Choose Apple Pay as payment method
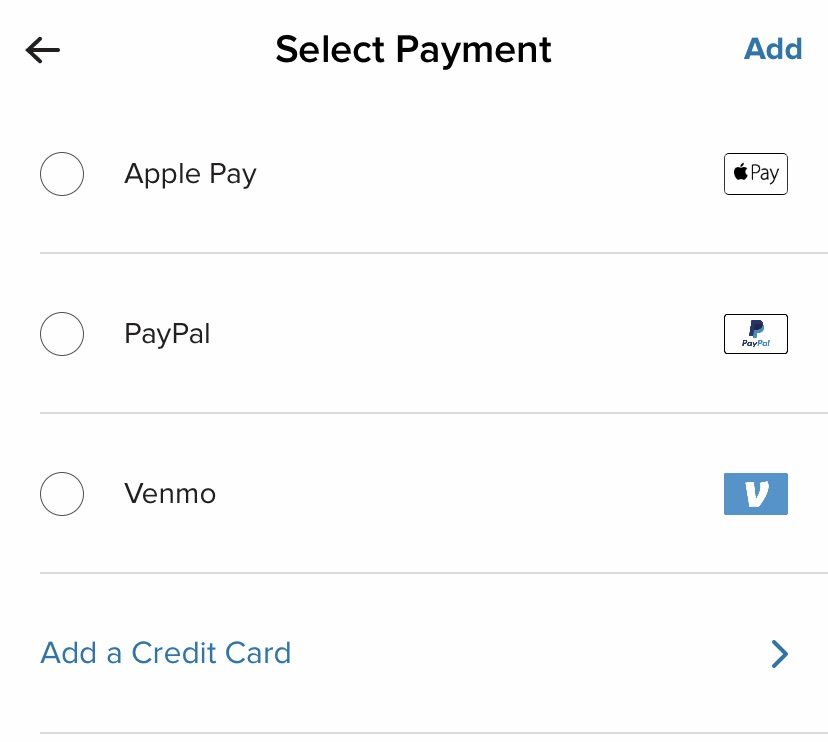 coord(61,173)
